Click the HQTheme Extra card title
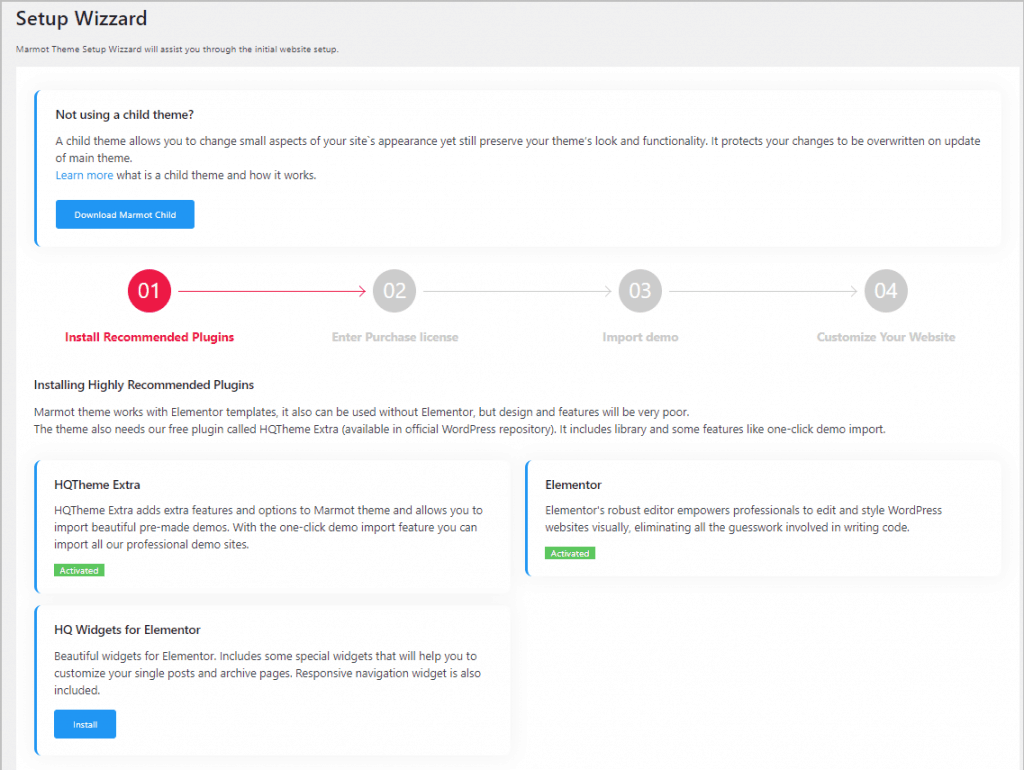1024x770 pixels. pos(97,485)
